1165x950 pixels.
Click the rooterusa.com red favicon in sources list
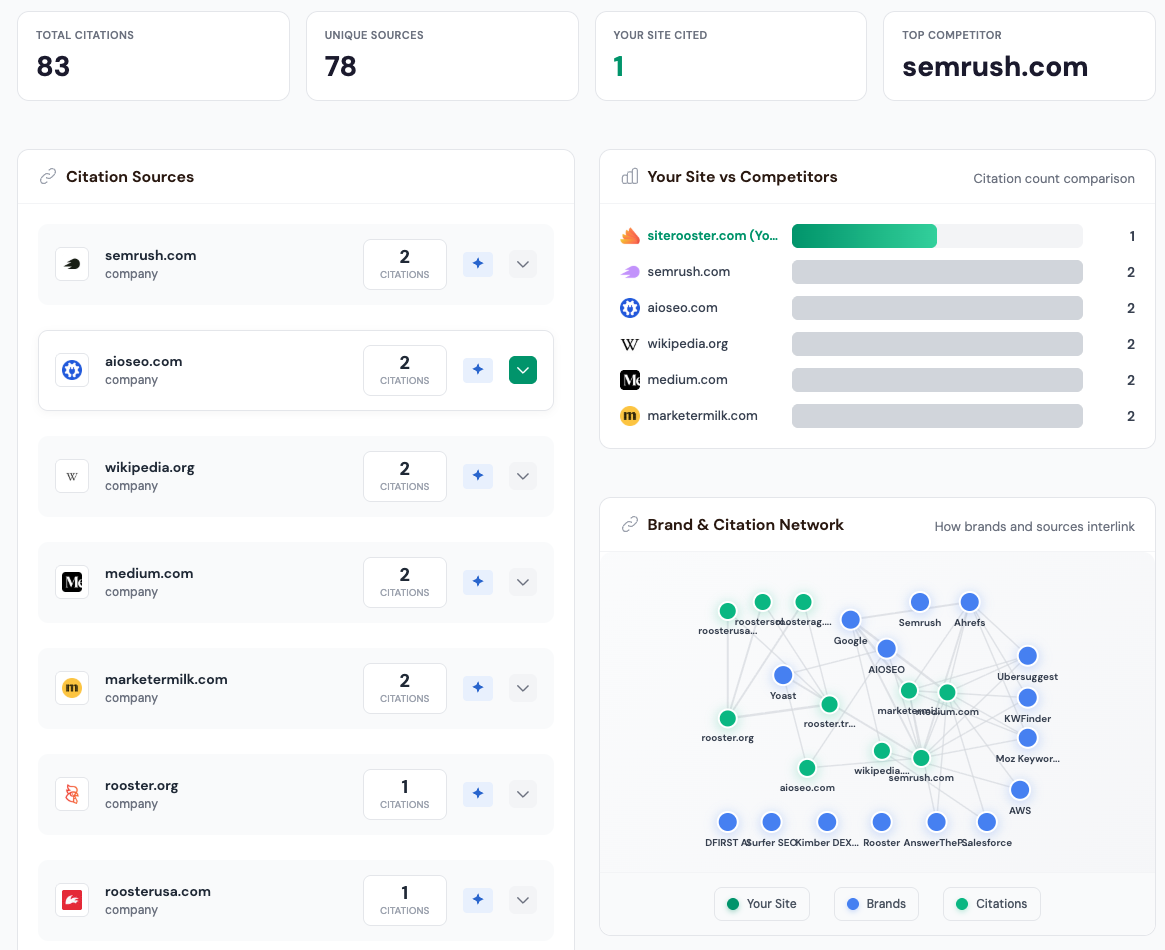tap(72, 900)
